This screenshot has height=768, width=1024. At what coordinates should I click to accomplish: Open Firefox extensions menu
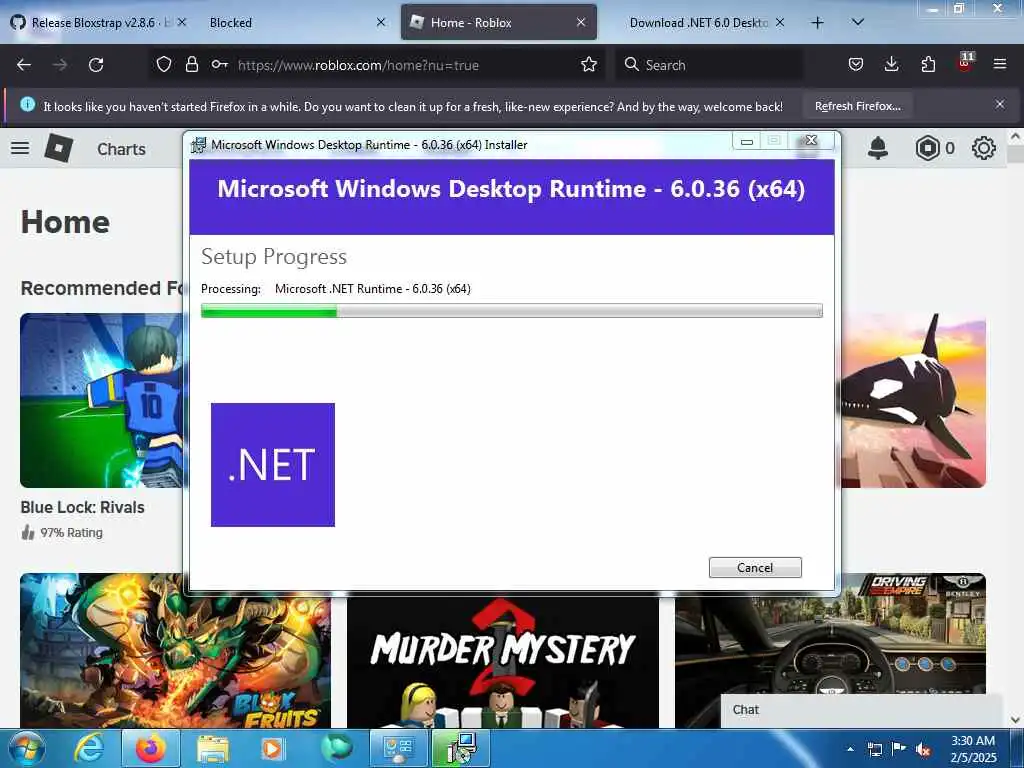pos(928,65)
